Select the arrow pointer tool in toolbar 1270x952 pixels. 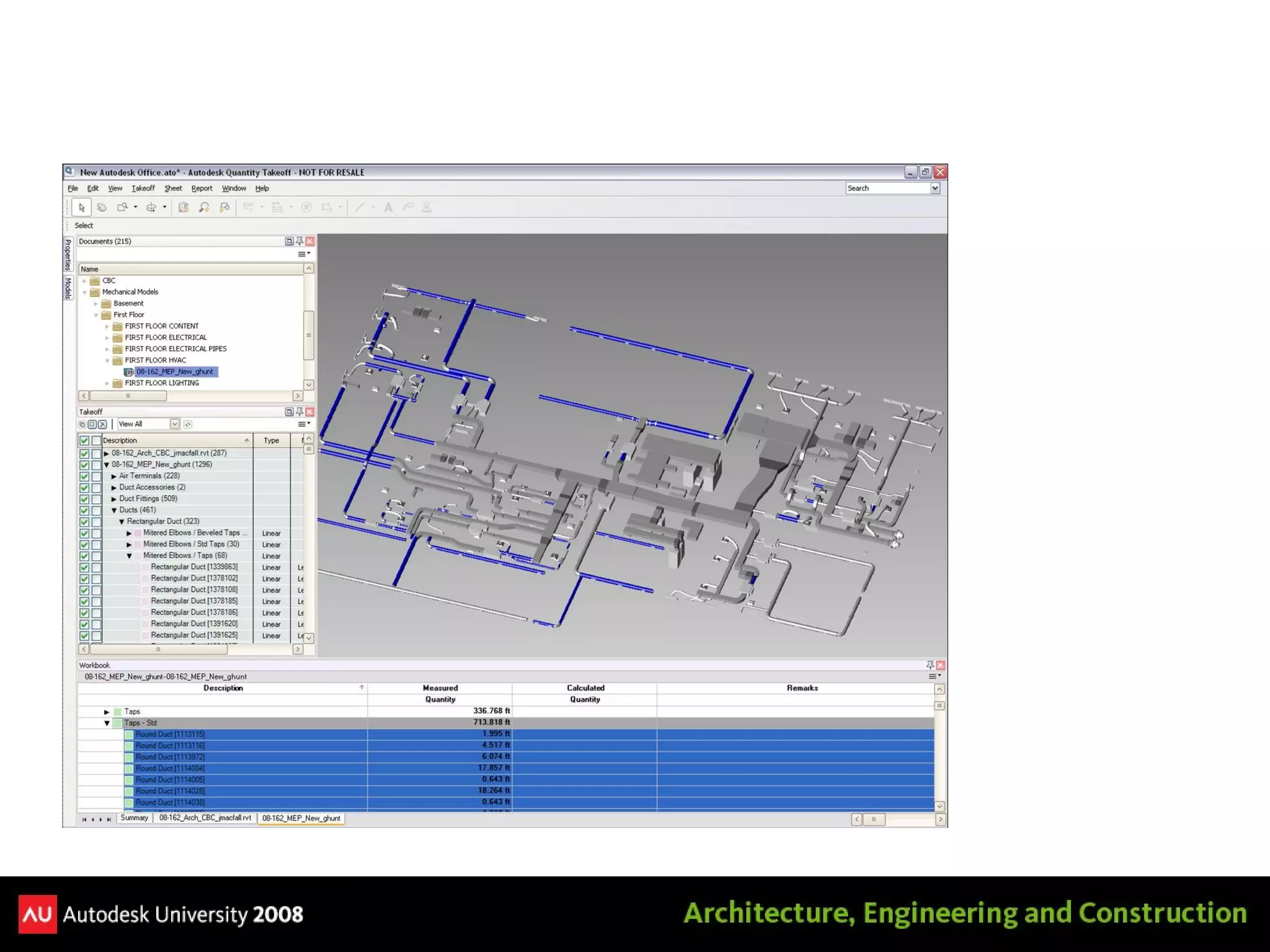coord(82,208)
